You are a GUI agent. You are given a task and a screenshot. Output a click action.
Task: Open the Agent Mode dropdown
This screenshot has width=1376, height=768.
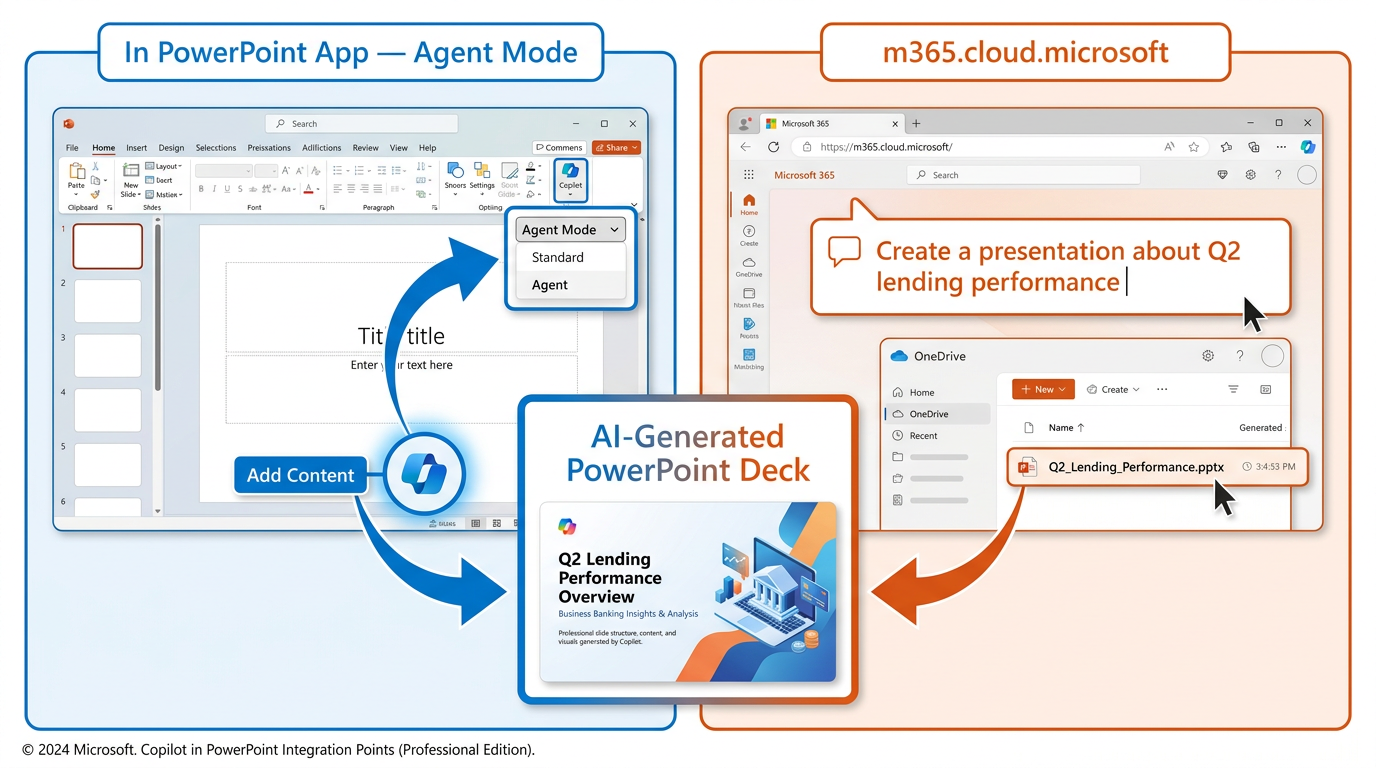(571, 229)
